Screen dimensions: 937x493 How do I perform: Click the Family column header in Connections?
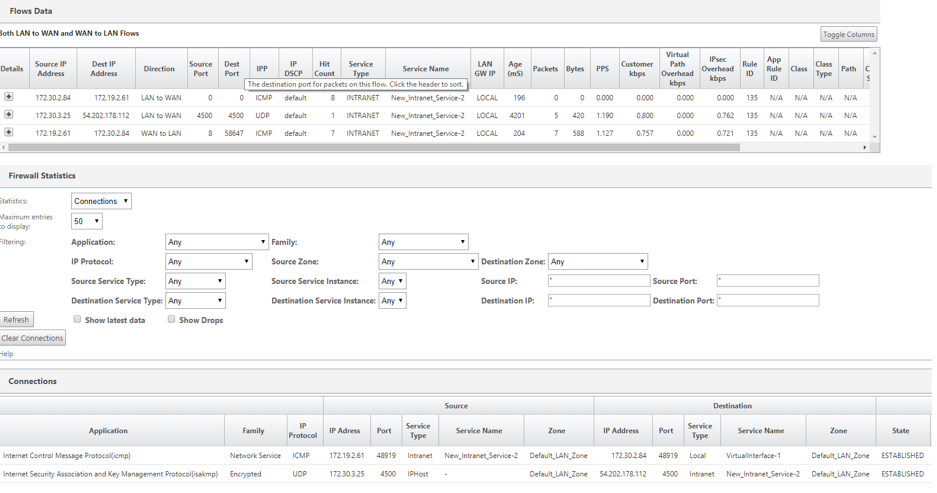253,430
